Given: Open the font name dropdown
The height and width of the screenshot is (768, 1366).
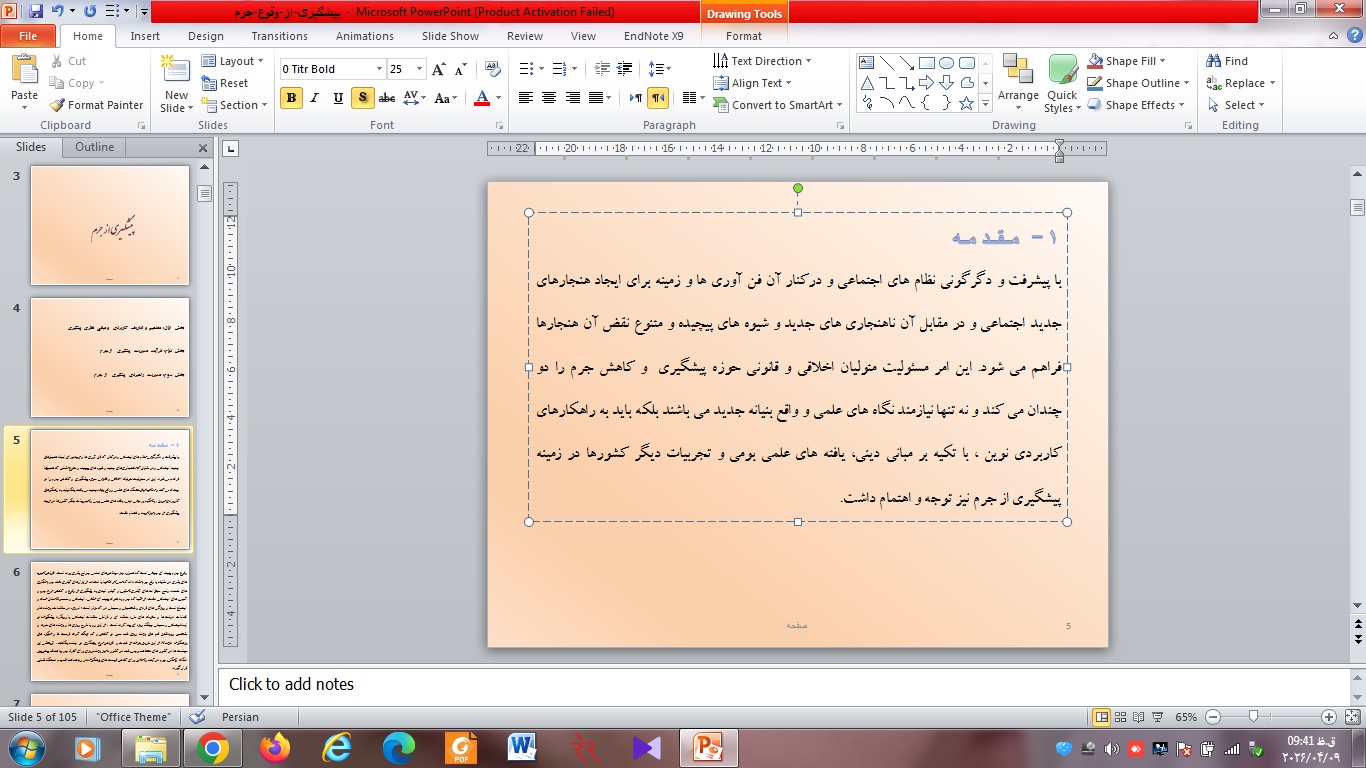Looking at the screenshot, I should (380, 69).
